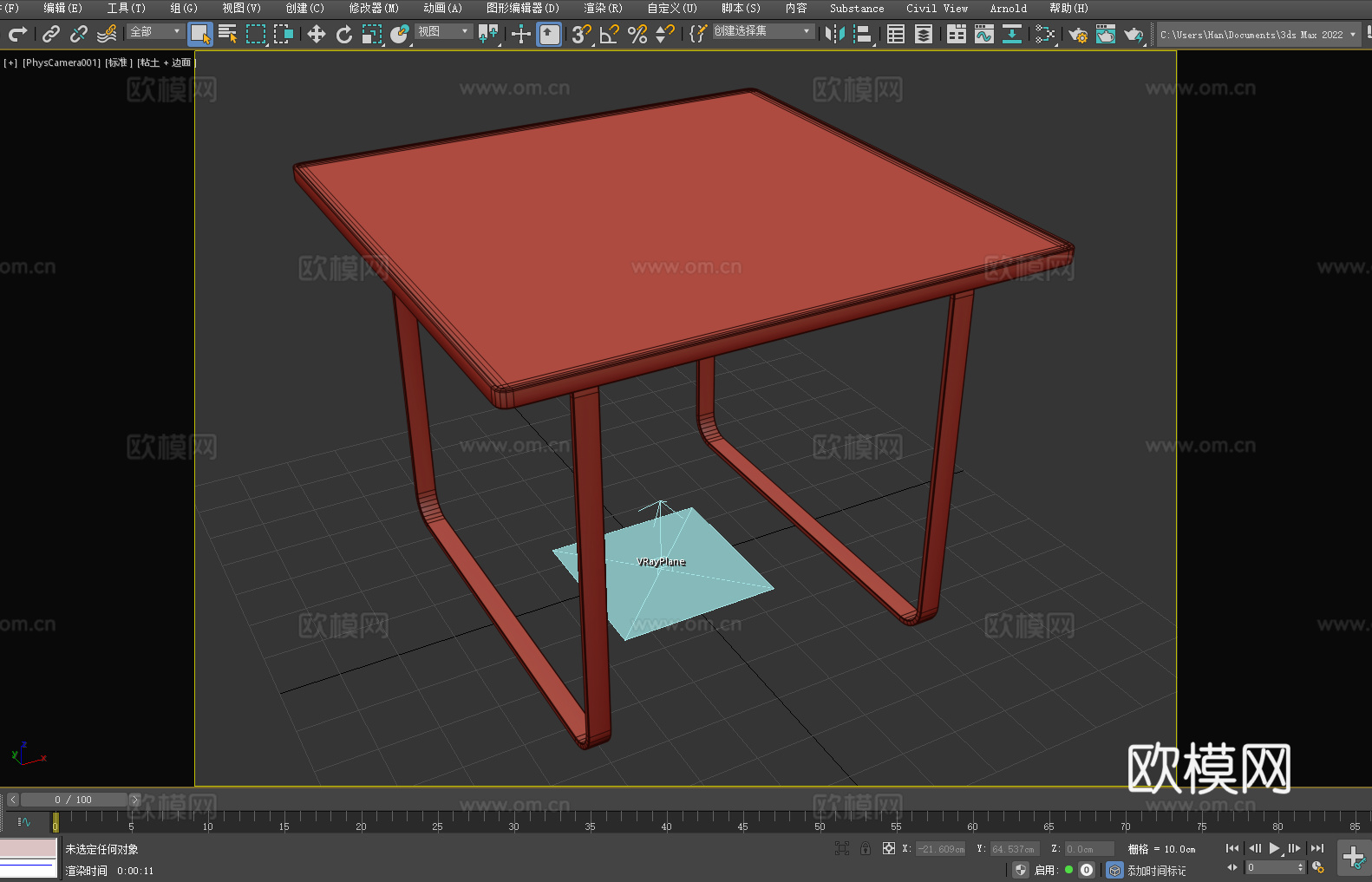Open the Arnold menu

click(x=1008, y=8)
